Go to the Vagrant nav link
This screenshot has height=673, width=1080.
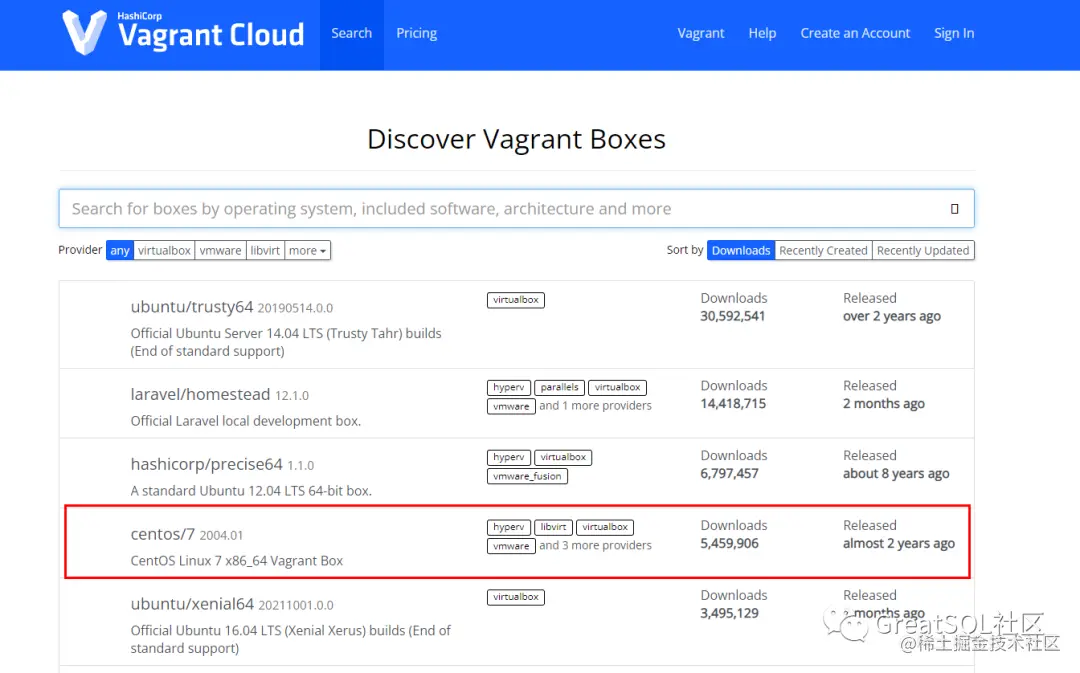click(x=700, y=33)
